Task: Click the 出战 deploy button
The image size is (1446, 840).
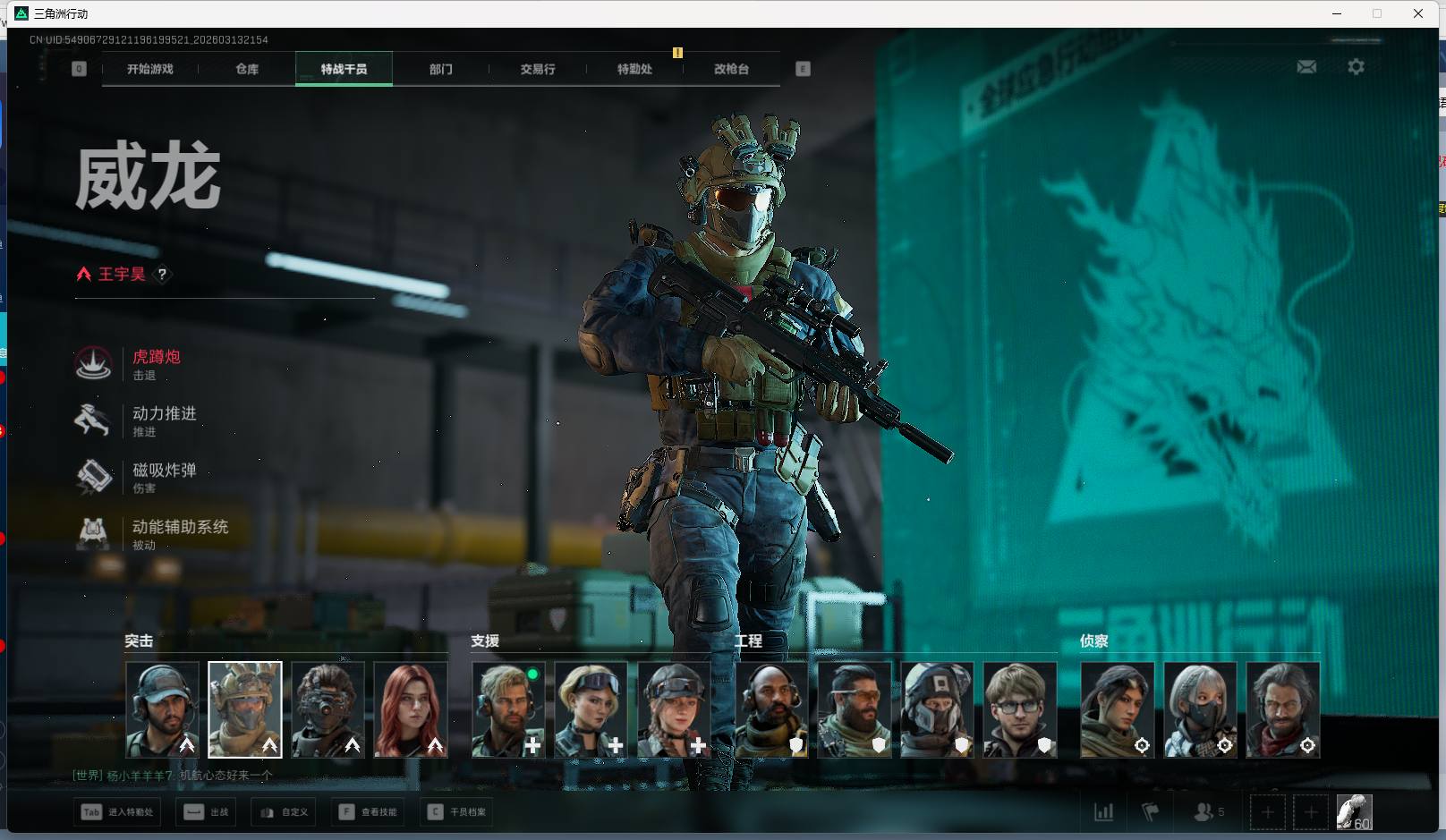Action: [208, 812]
